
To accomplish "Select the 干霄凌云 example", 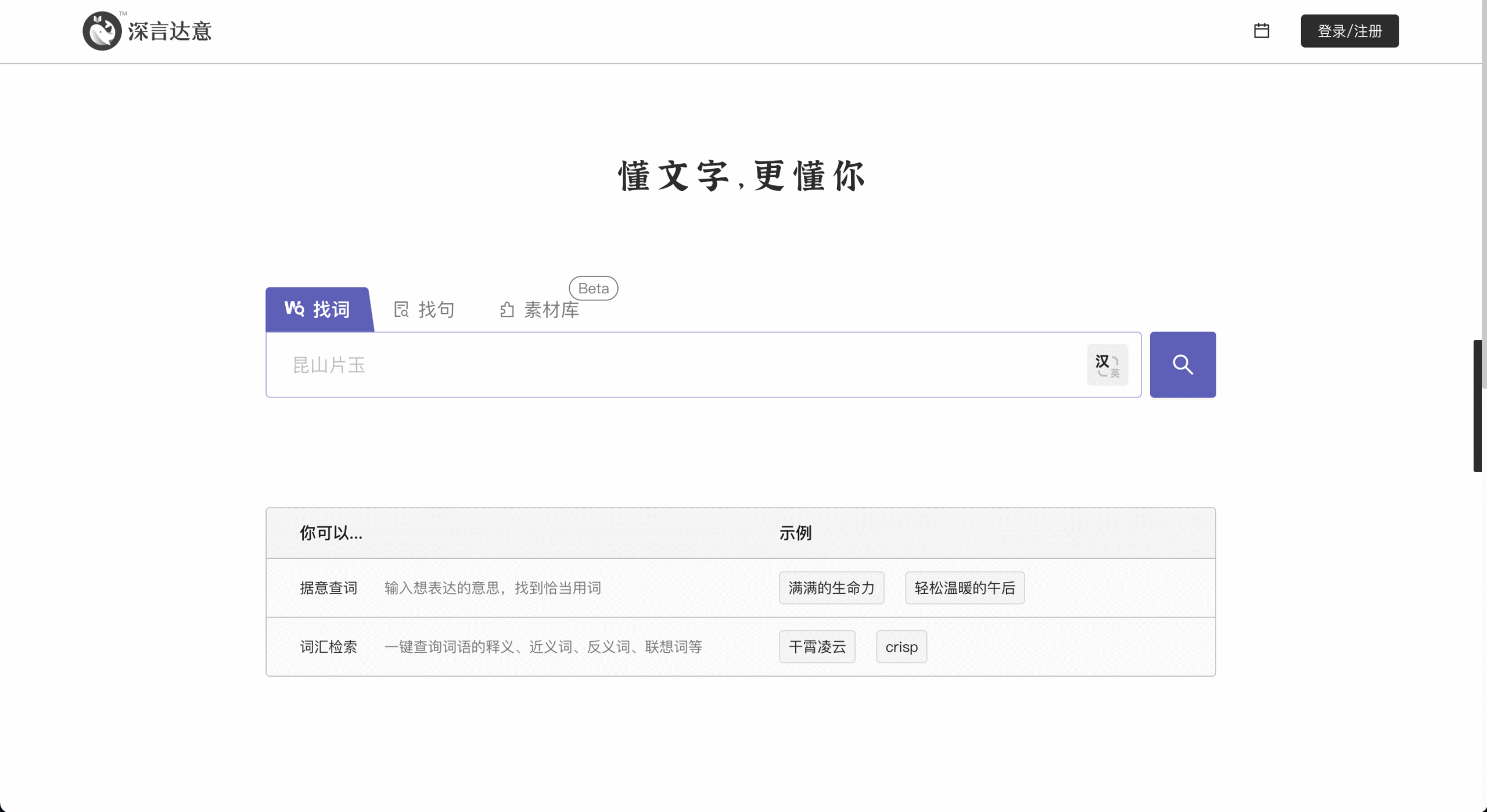I will click(x=817, y=646).
